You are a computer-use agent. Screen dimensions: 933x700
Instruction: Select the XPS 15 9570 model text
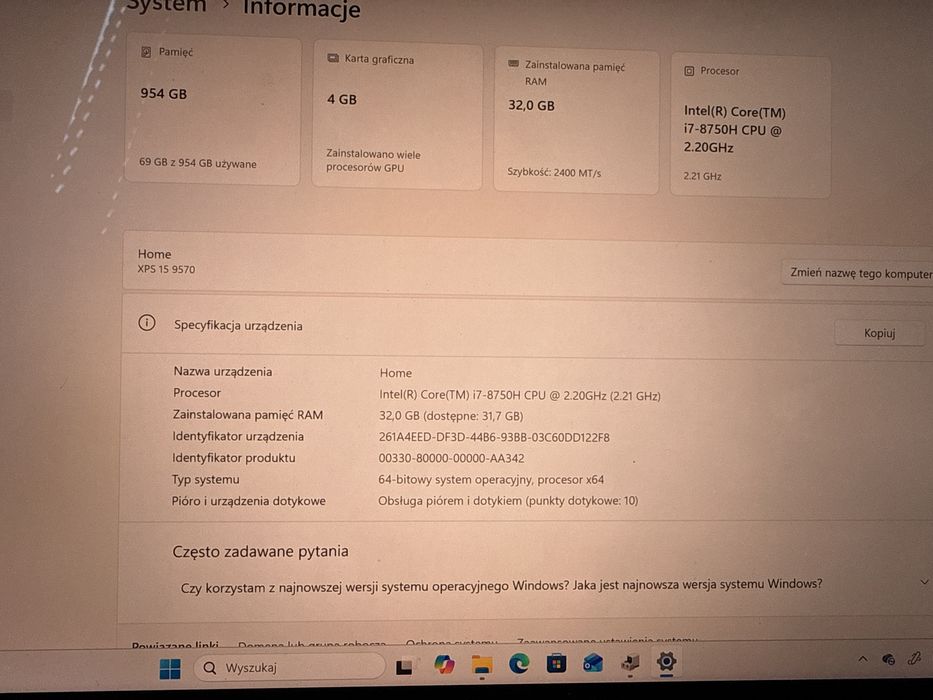(x=166, y=269)
